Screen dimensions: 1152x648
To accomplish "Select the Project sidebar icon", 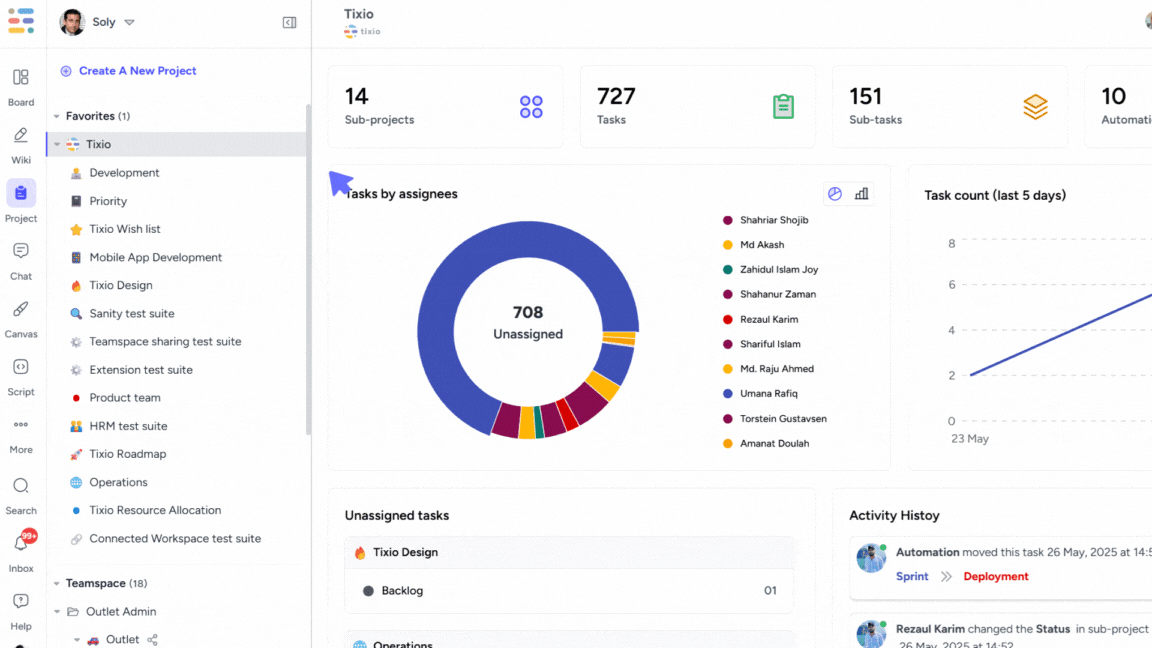I will [x=21, y=193].
